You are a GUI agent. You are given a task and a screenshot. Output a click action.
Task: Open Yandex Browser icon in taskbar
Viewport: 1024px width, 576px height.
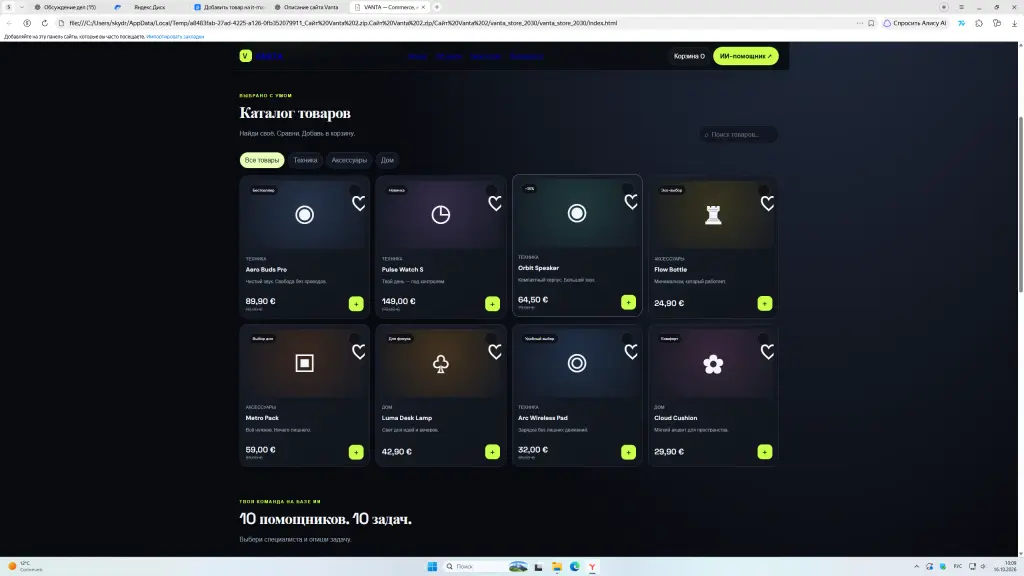coord(592,566)
